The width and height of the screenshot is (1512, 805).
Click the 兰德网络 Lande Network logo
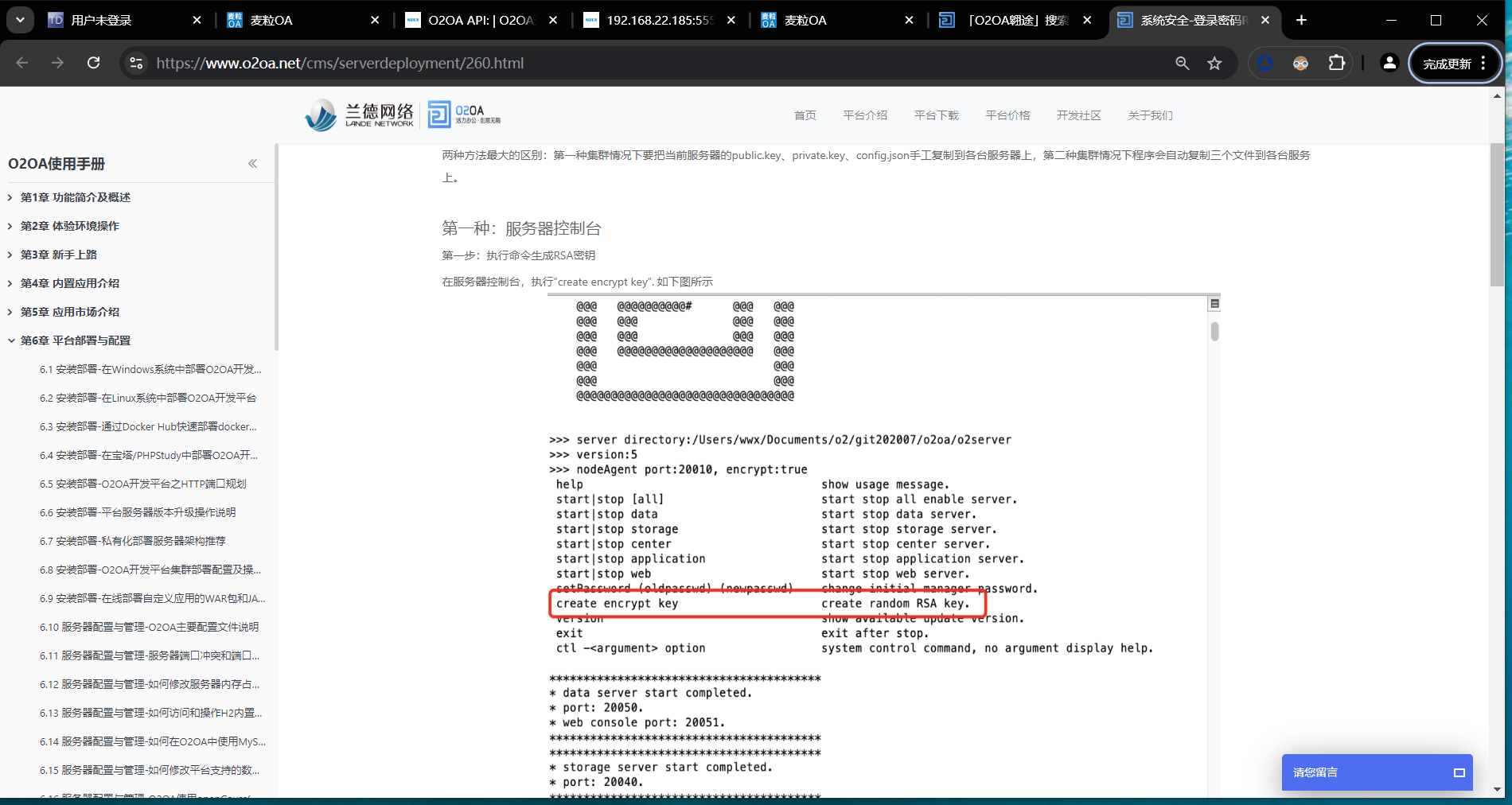(360, 115)
